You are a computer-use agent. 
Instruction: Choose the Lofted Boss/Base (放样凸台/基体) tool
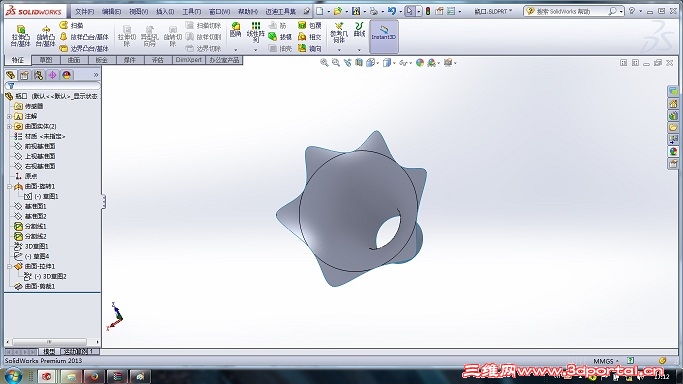(84, 37)
